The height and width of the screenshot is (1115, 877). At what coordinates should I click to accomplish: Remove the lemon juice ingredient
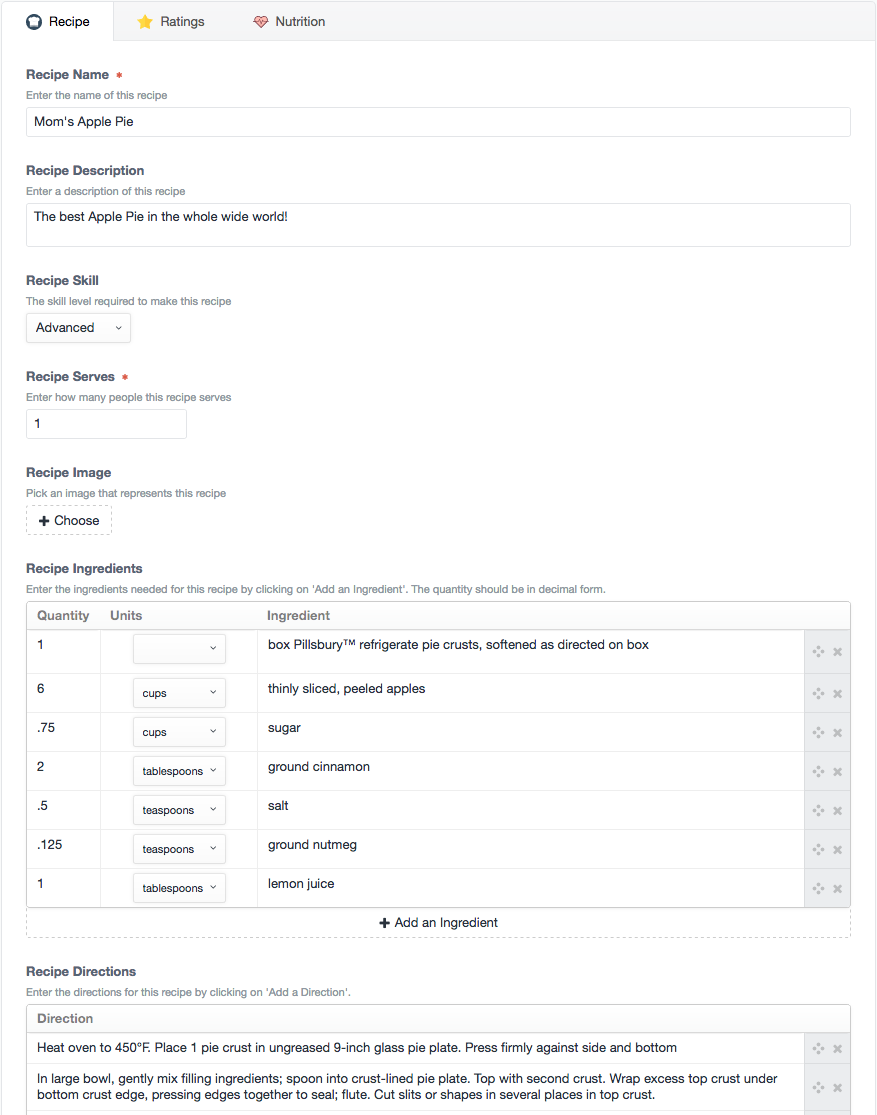click(x=837, y=888)
